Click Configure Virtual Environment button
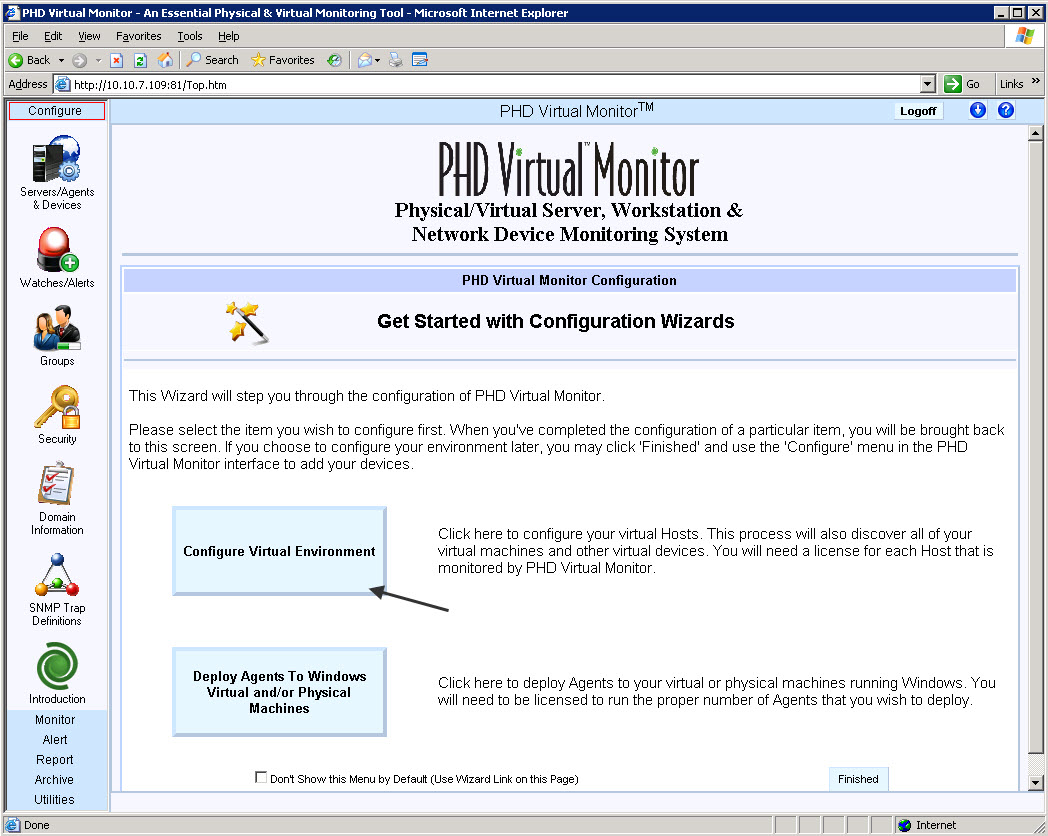1048x836 pixels. click(279, 551)
